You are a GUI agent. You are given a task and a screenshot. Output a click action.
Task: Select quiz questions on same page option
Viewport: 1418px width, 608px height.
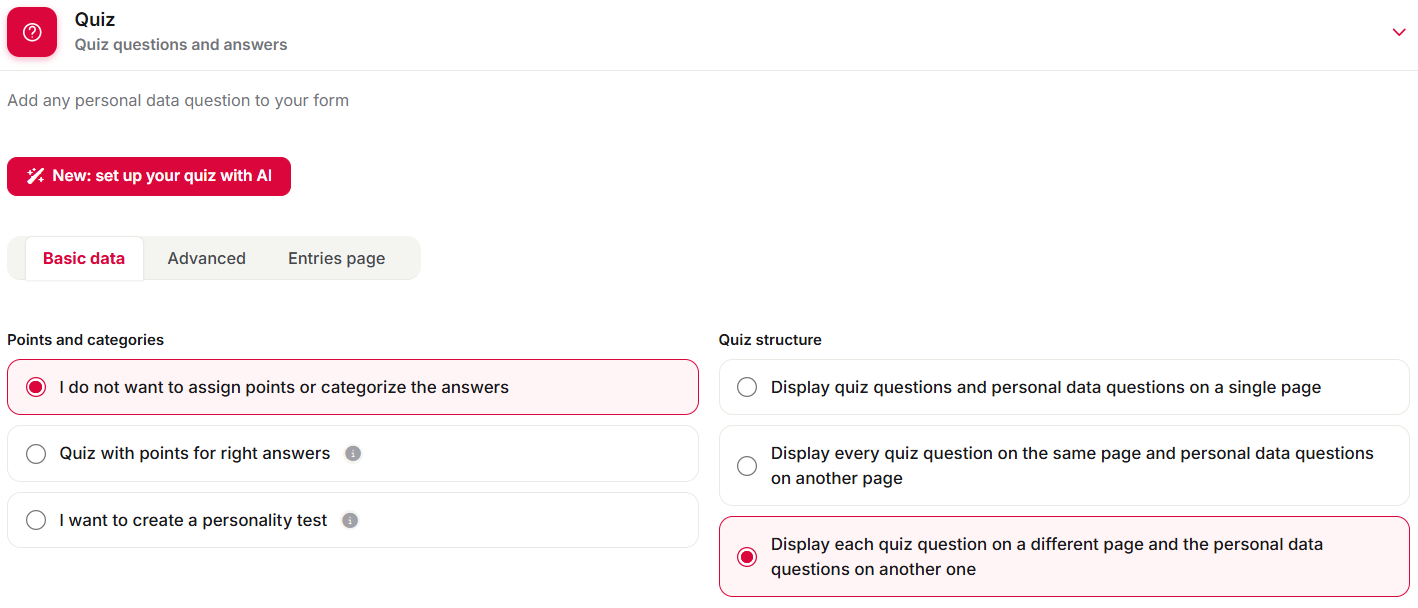pyautogui.click(x=1064, y=466)
